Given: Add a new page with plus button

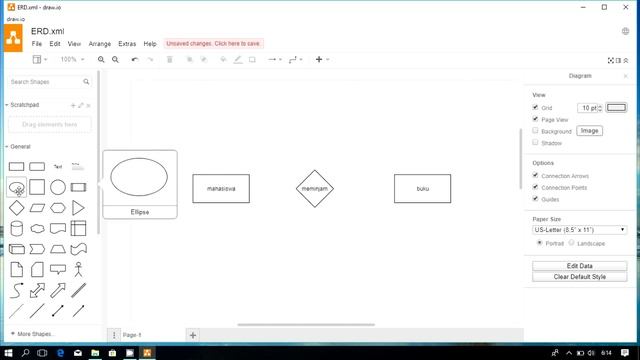Looking at the screenshot, I should pyautogui.click(x=193, y=335).
